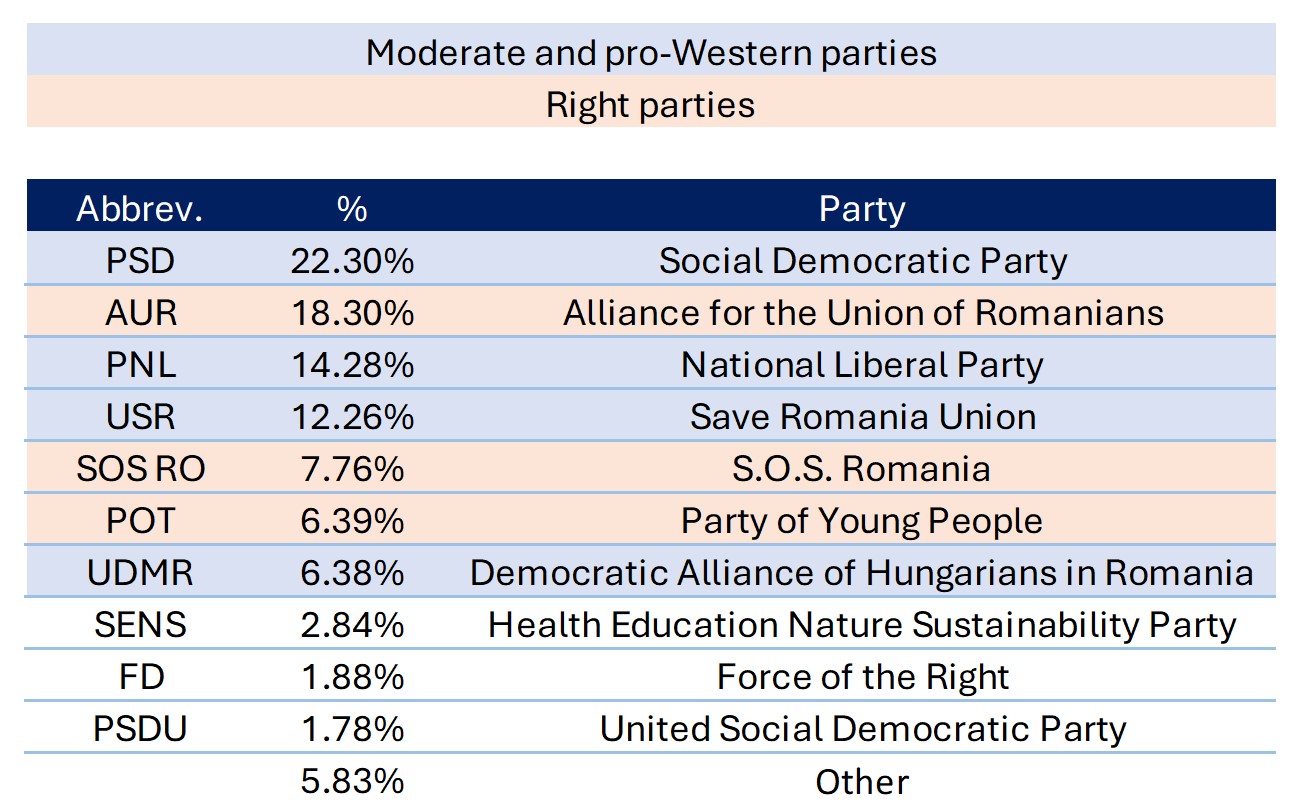Select the 'Force of the Right' cell

coord(862,677)
